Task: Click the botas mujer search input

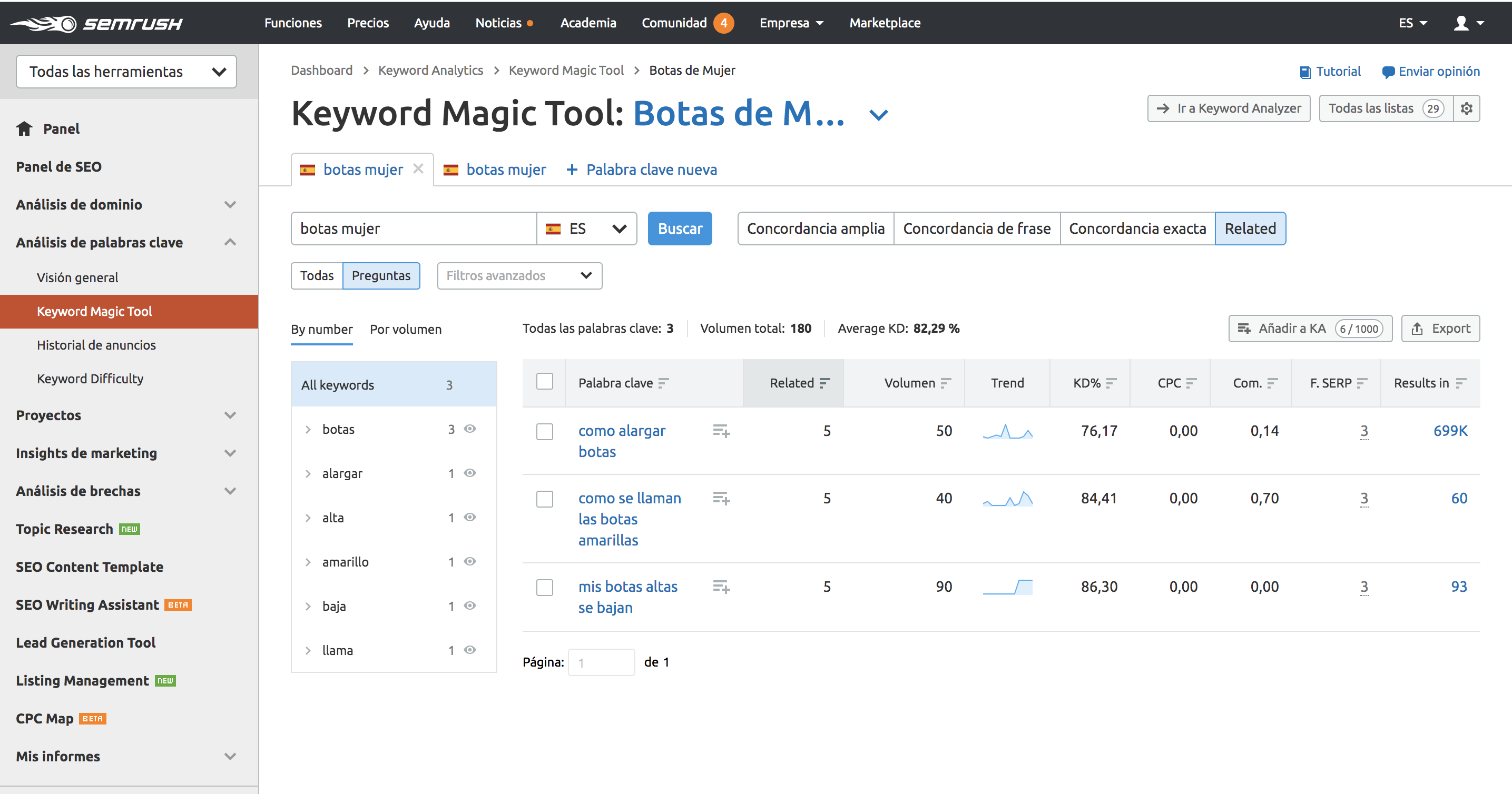Action: tap(414, 229)
